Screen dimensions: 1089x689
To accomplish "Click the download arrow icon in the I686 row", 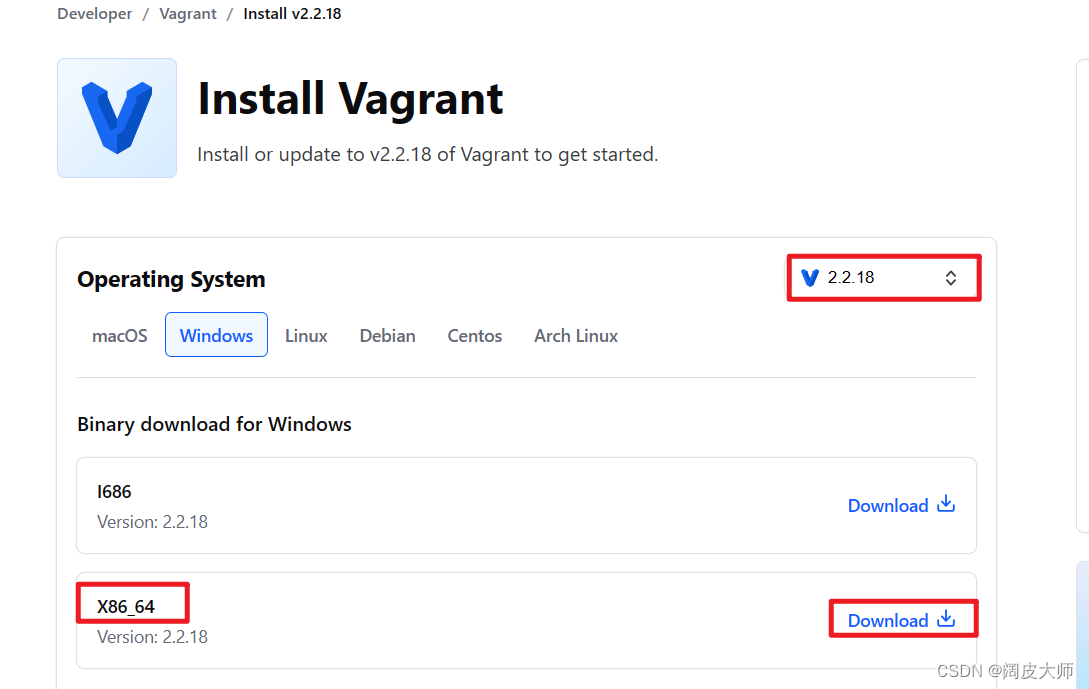I will [946, 504].
